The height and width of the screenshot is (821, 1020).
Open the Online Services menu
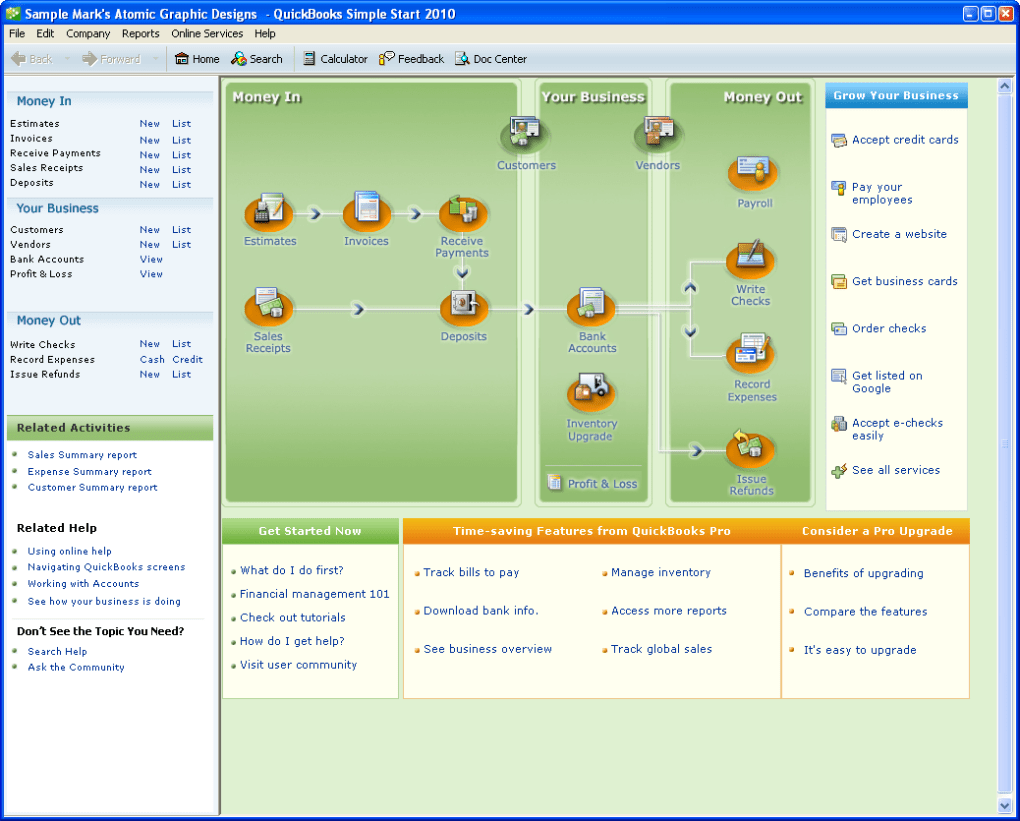(x=207, y=33)
